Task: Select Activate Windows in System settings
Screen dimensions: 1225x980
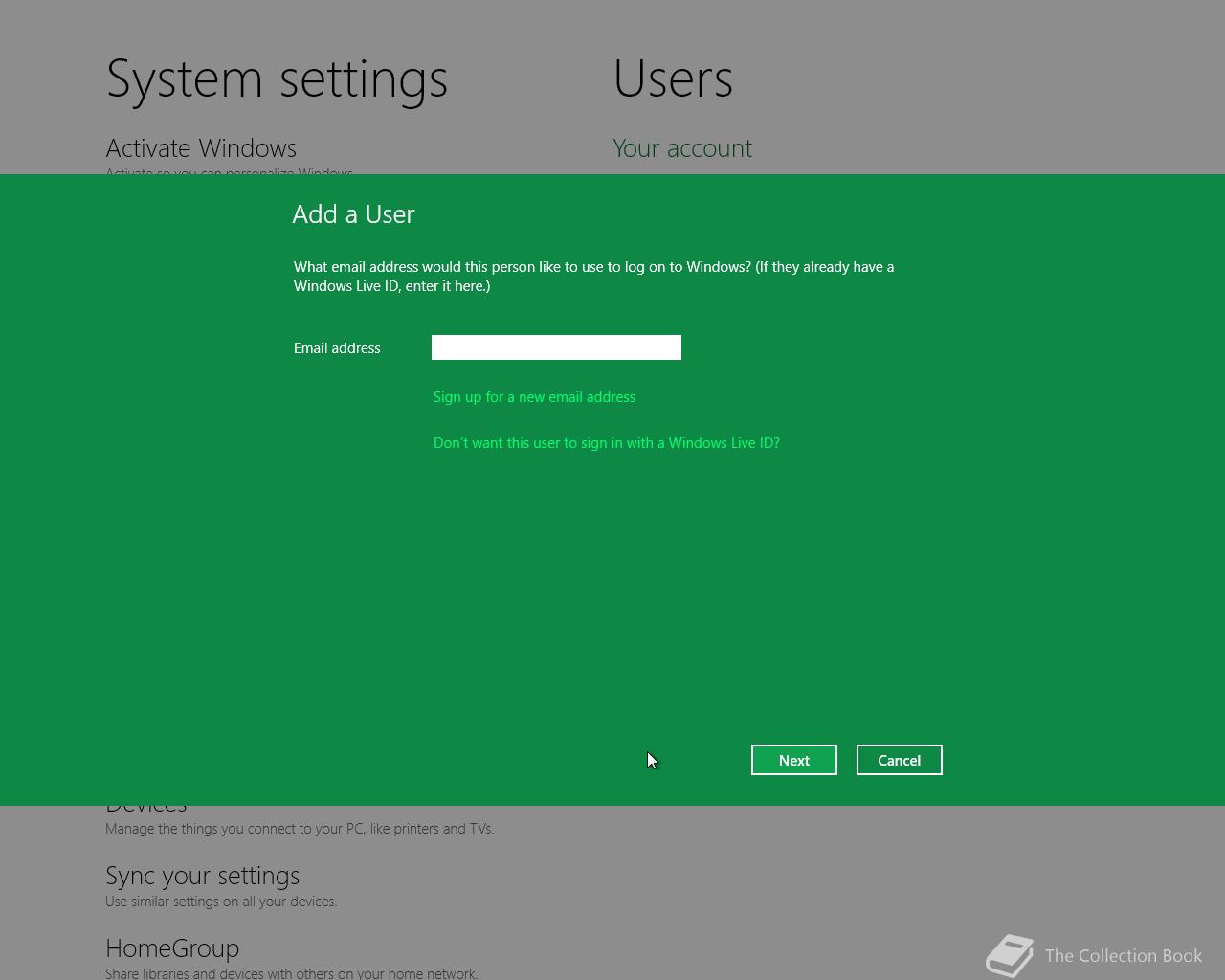Action: click(201, 148)
